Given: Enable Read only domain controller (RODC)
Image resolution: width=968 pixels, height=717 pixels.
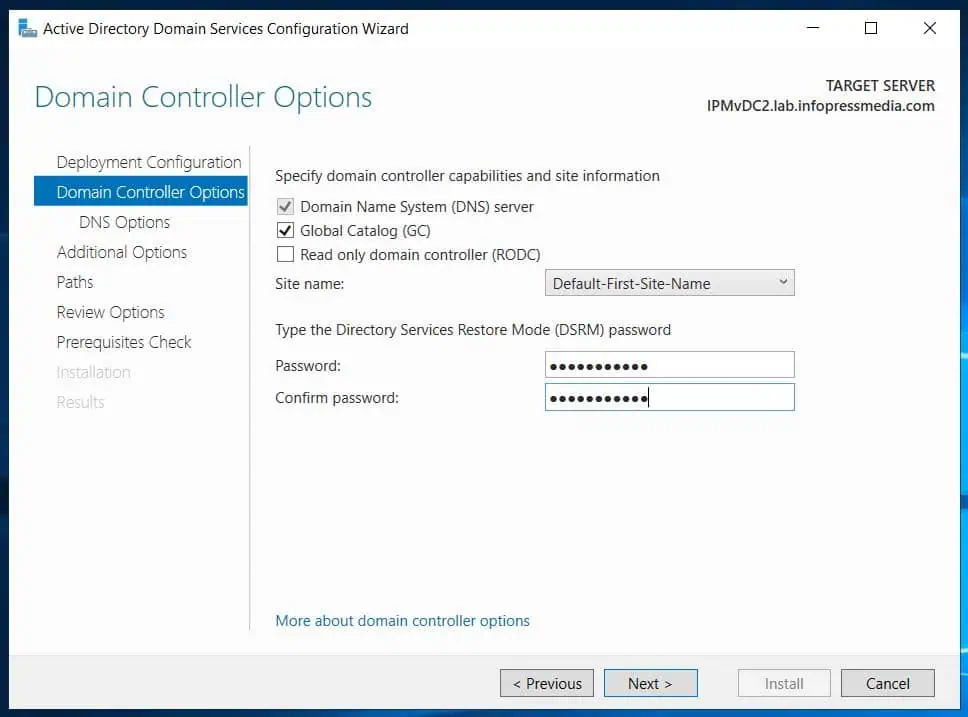Looking at the screenshot, I should (285, 254).
